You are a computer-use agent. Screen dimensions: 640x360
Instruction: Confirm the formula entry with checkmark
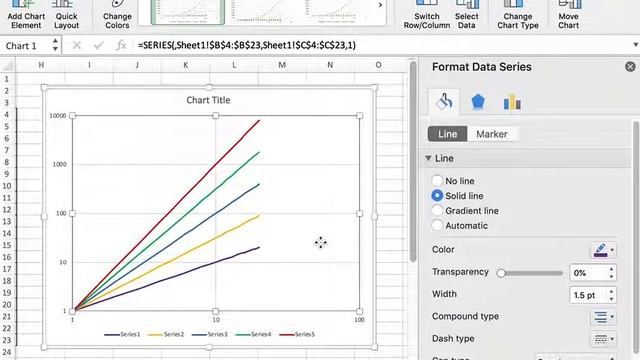(x=98, y=45)
